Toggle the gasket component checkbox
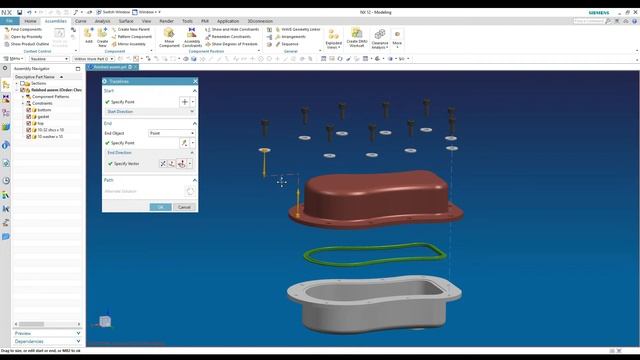This screenshot has height=360, width=640. [29, 117]
